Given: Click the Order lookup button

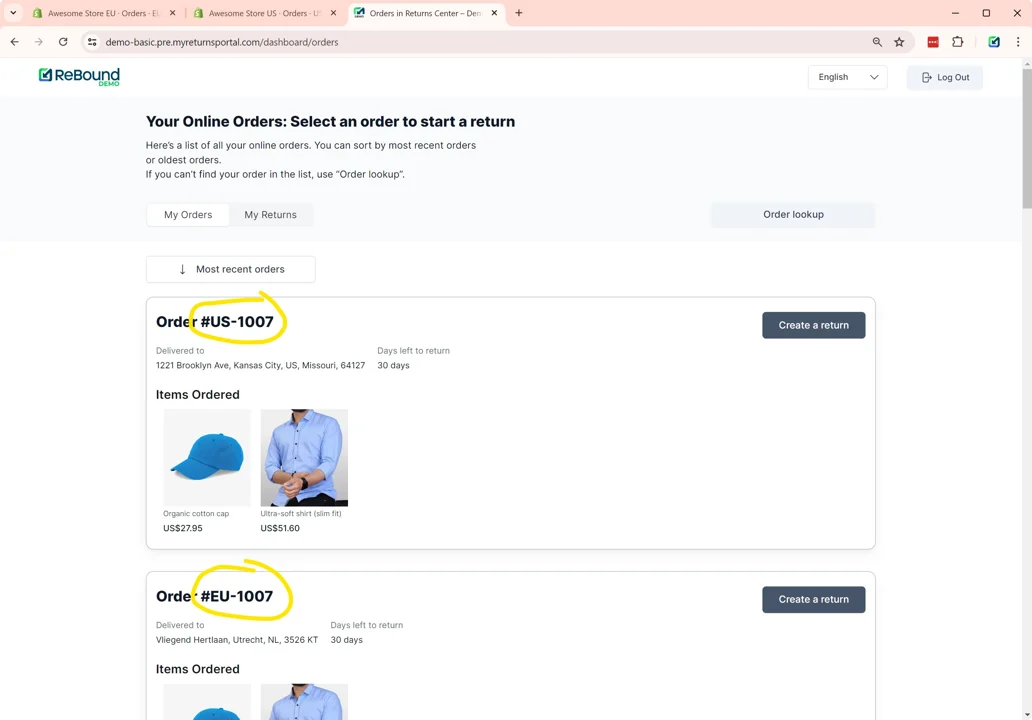Looking at the screenshot, I should 793,215.
